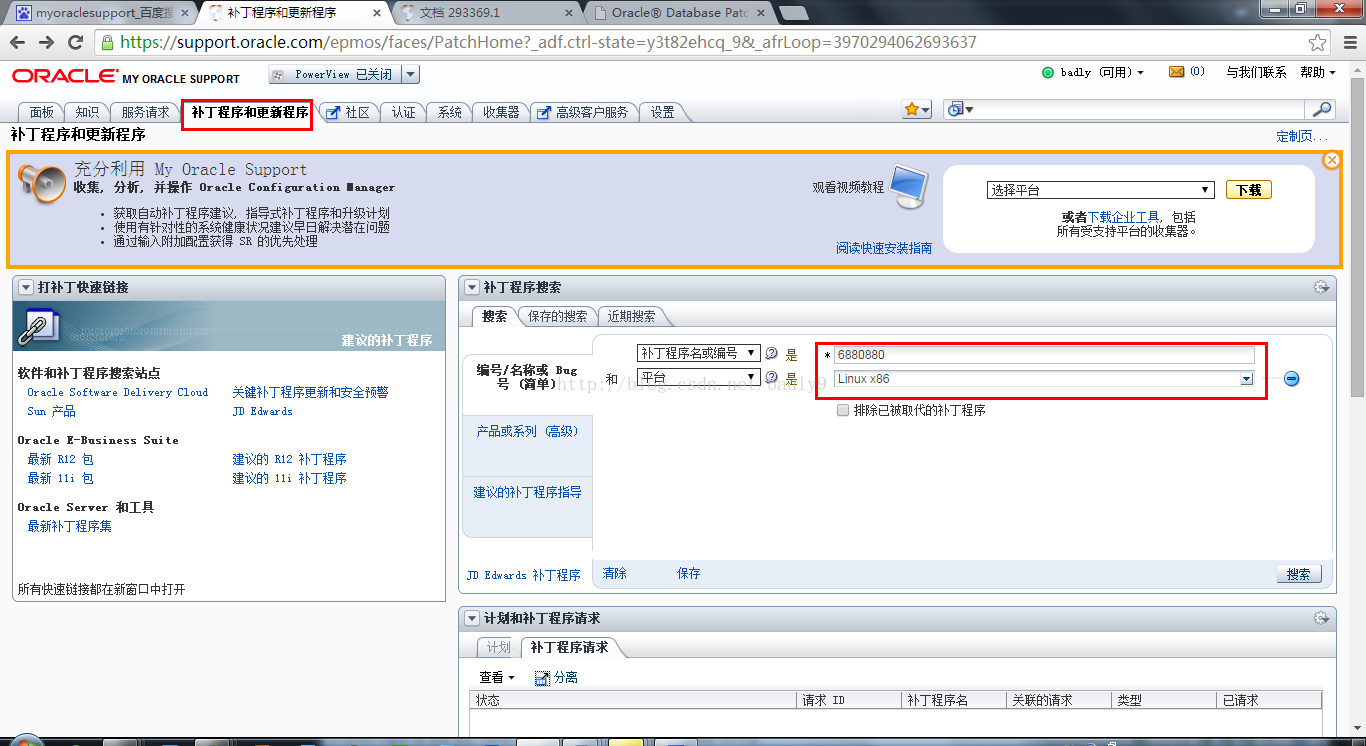Remove the platform filter with minus icon
This screenshot has width=1366, height=746.
tap(1291, 379)
